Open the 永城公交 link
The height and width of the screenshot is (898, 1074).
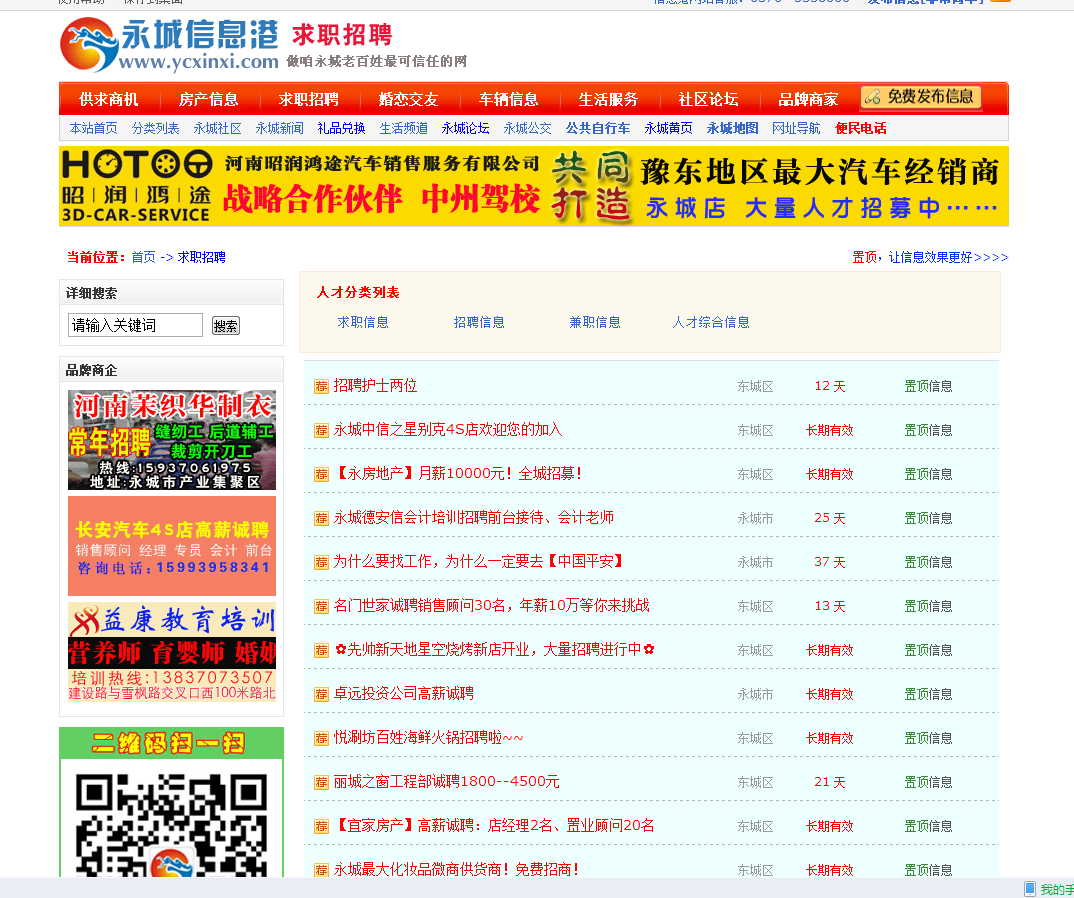(527, 128)
